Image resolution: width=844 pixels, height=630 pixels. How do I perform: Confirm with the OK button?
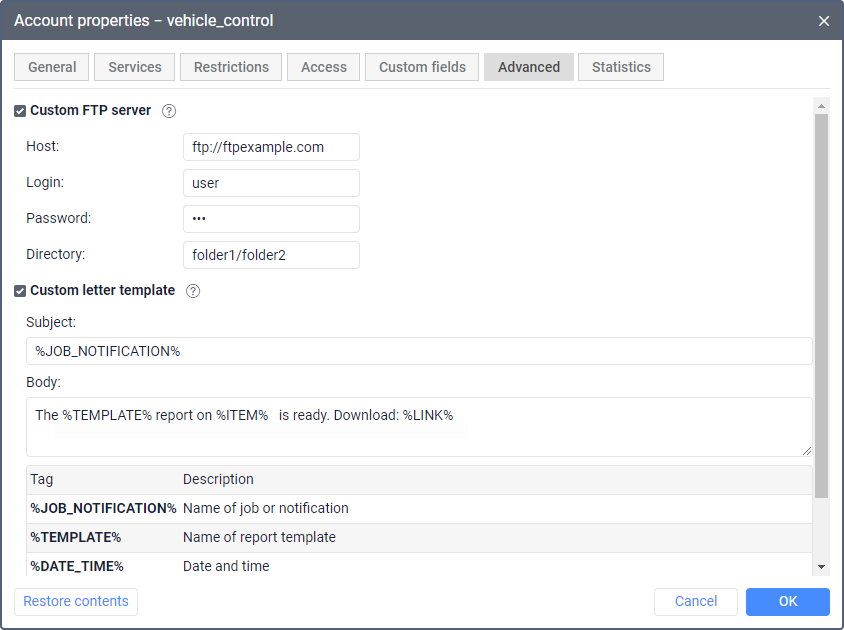pos(788,601)
